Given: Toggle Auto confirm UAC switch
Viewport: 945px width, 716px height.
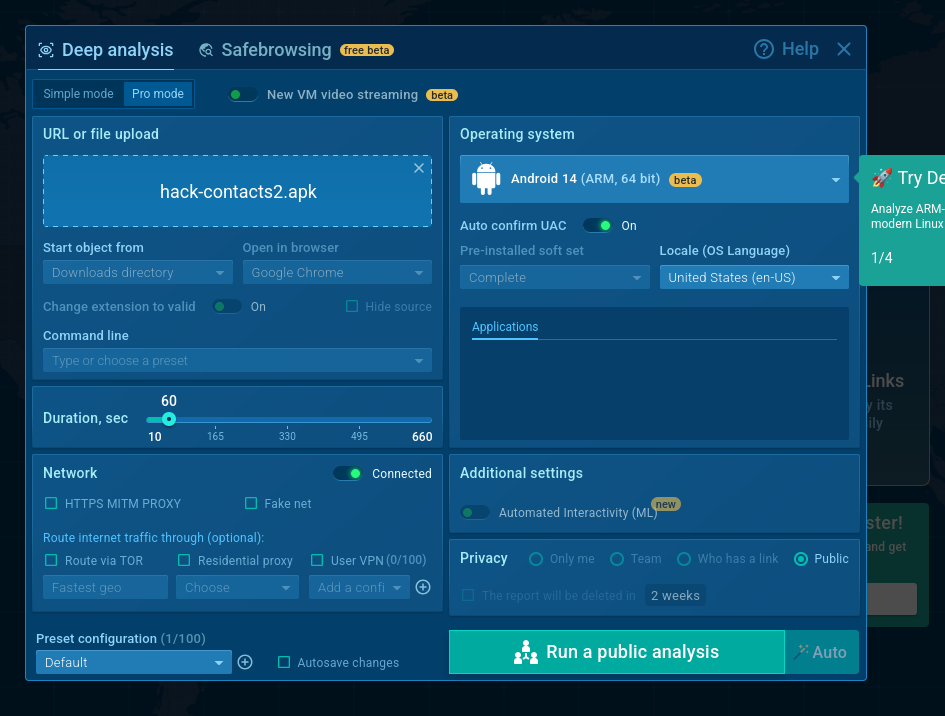Looking at the screenshot, I should pos(598,225).
